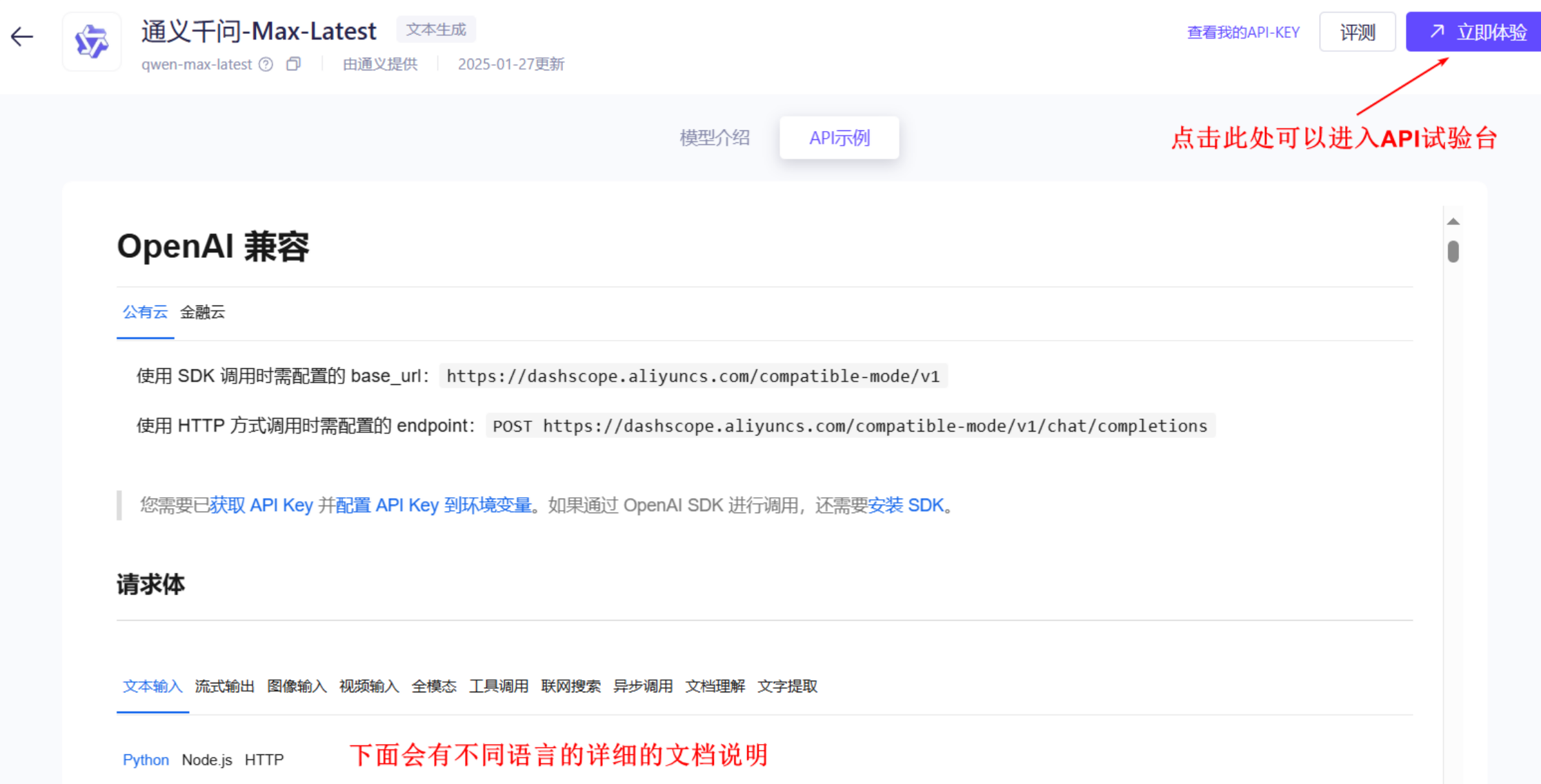Click the external-link arrow in 立即体验 button
Screen dimensions: 1541x784
click(x=1438, y=32)
